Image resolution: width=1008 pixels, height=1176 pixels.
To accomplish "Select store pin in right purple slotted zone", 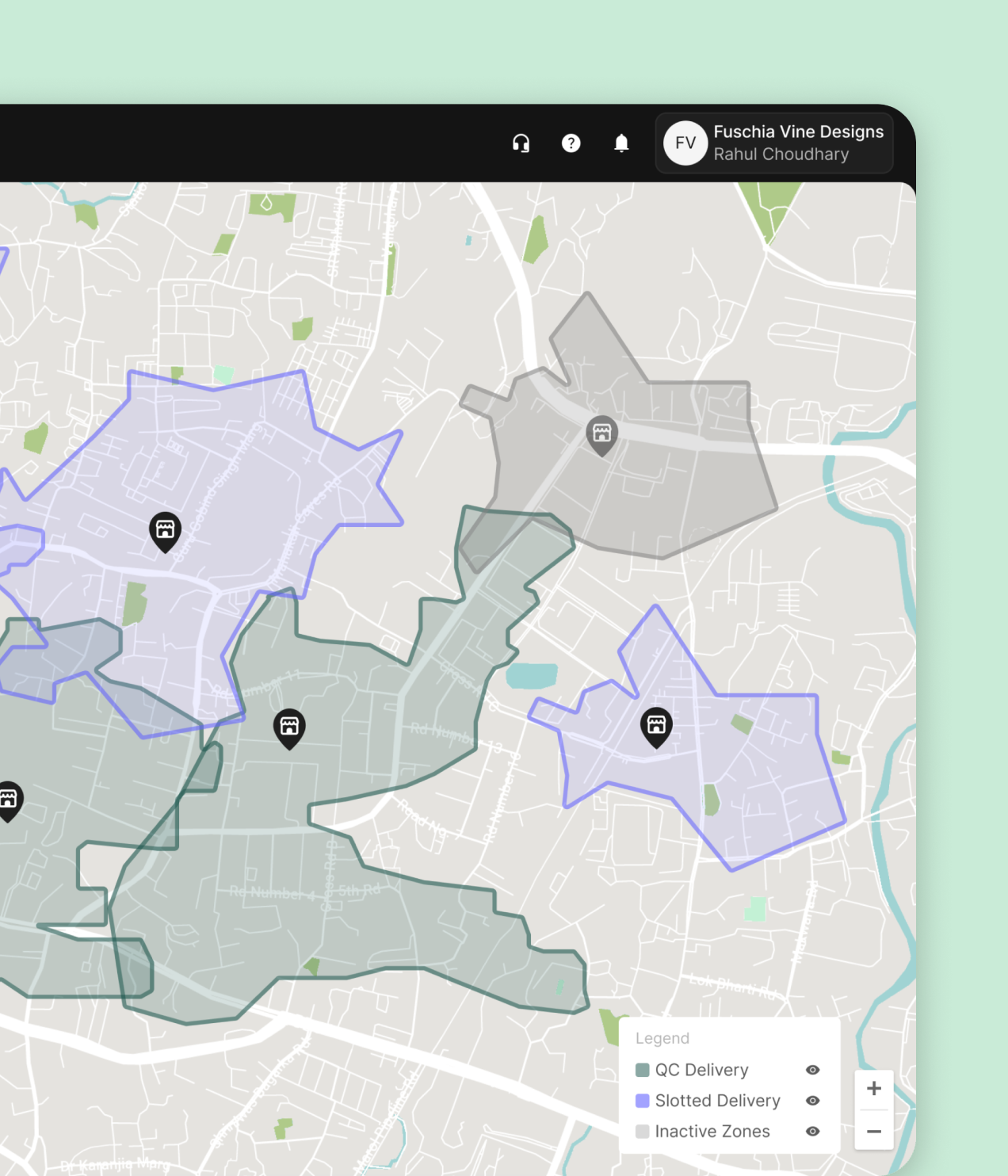I will (x=656, y=726).
